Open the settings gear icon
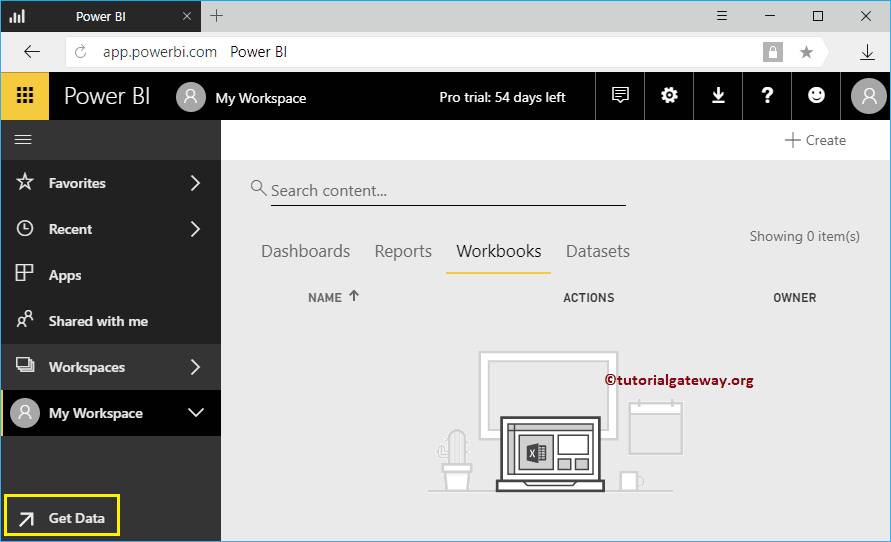 tap(669, 95)
